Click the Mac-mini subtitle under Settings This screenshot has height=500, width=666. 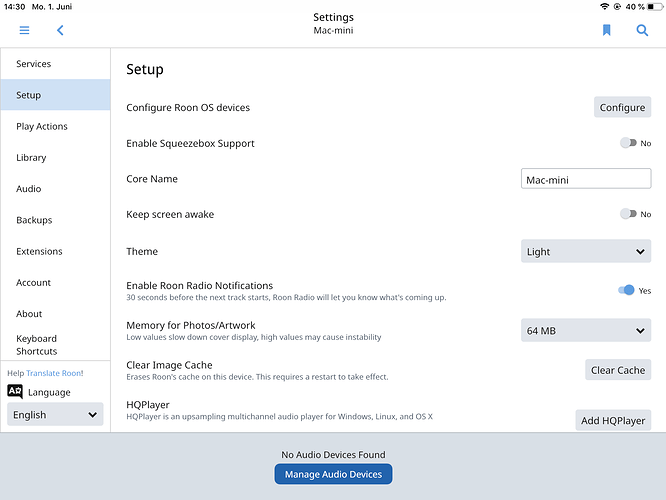(333, 30)
